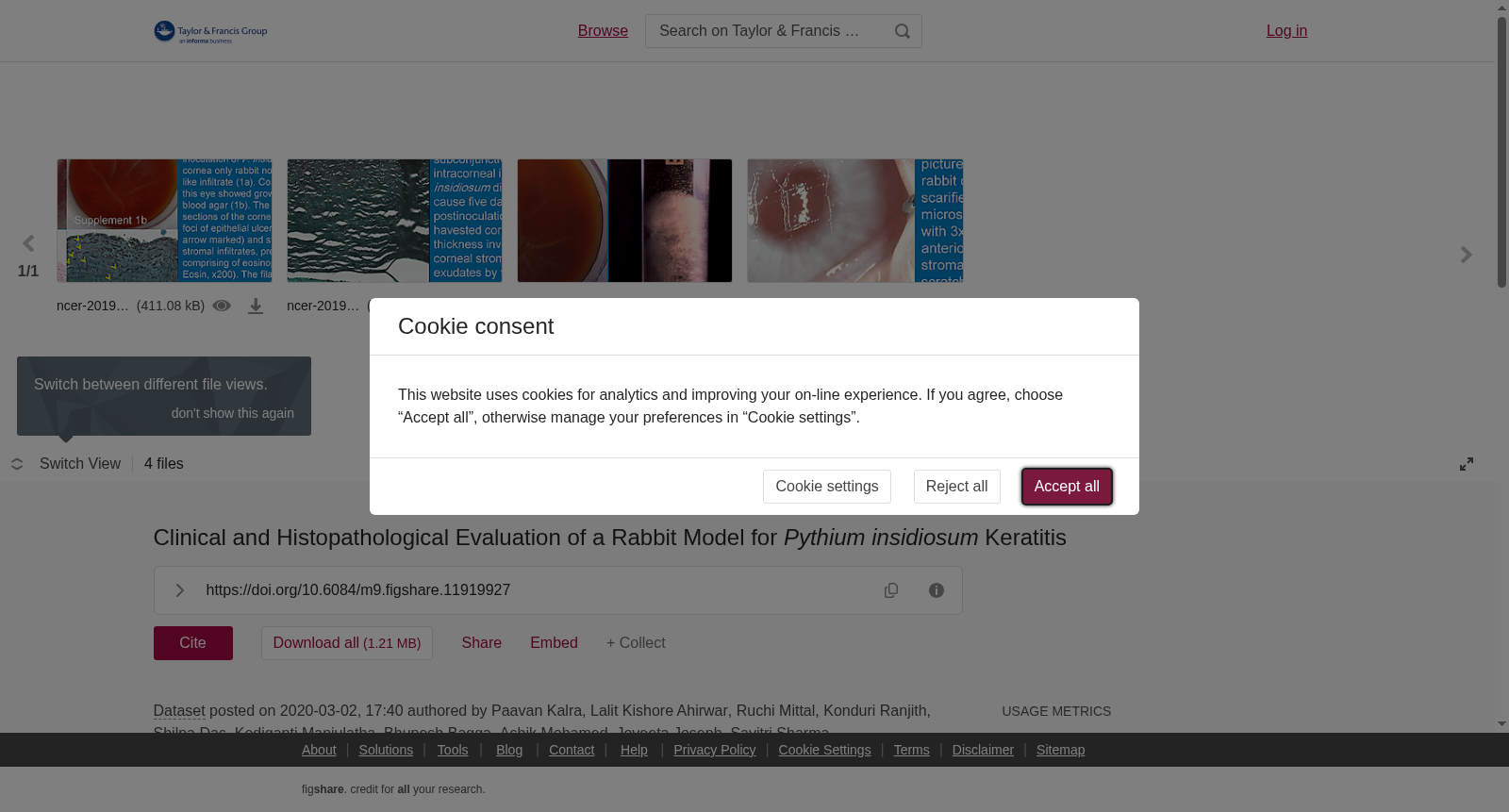The width and height of the screenshot is (1509, 812).
Task: Click the figshare credit text
Action: tap(393, 789)
